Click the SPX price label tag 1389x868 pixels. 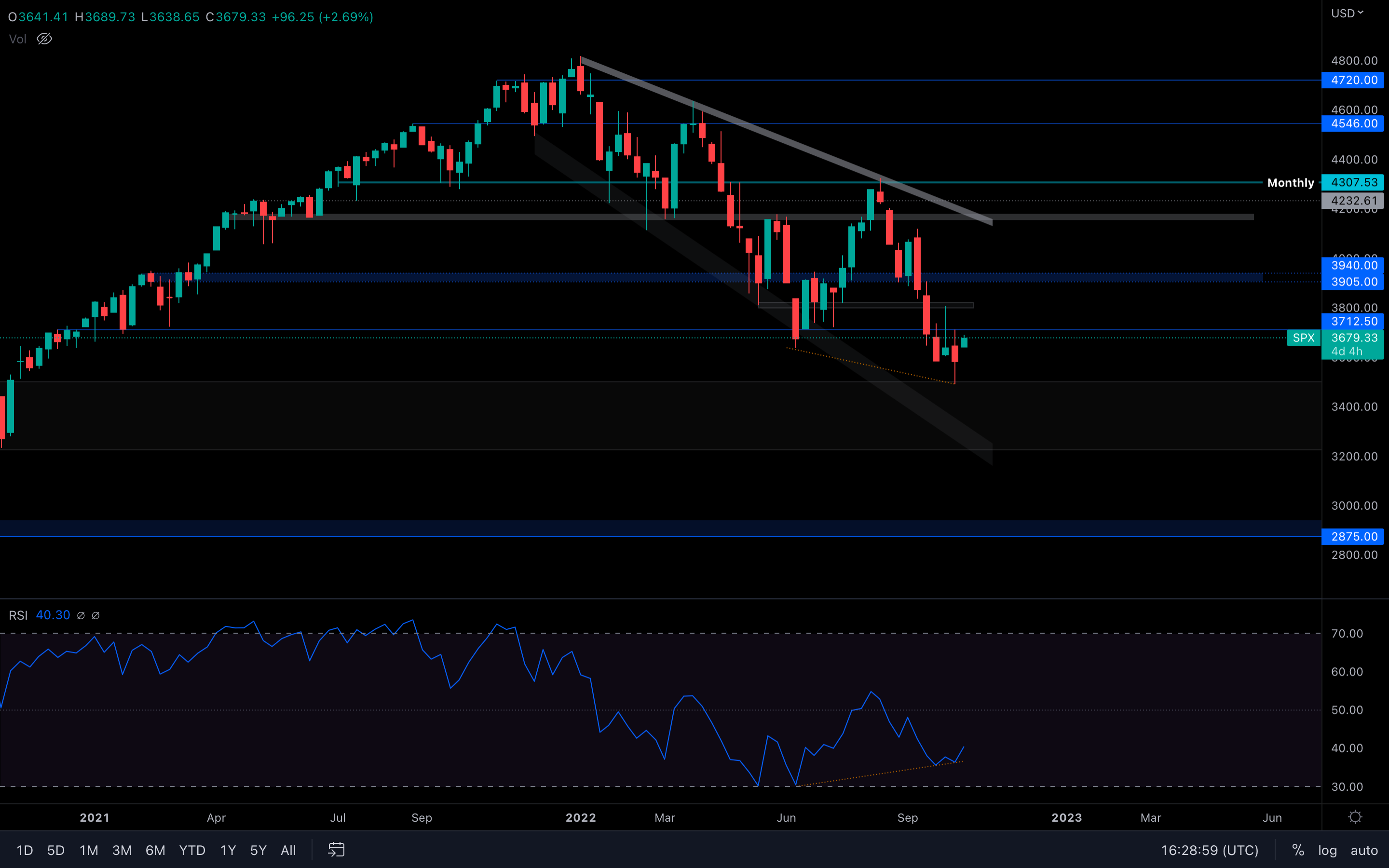click(1303, 338)
